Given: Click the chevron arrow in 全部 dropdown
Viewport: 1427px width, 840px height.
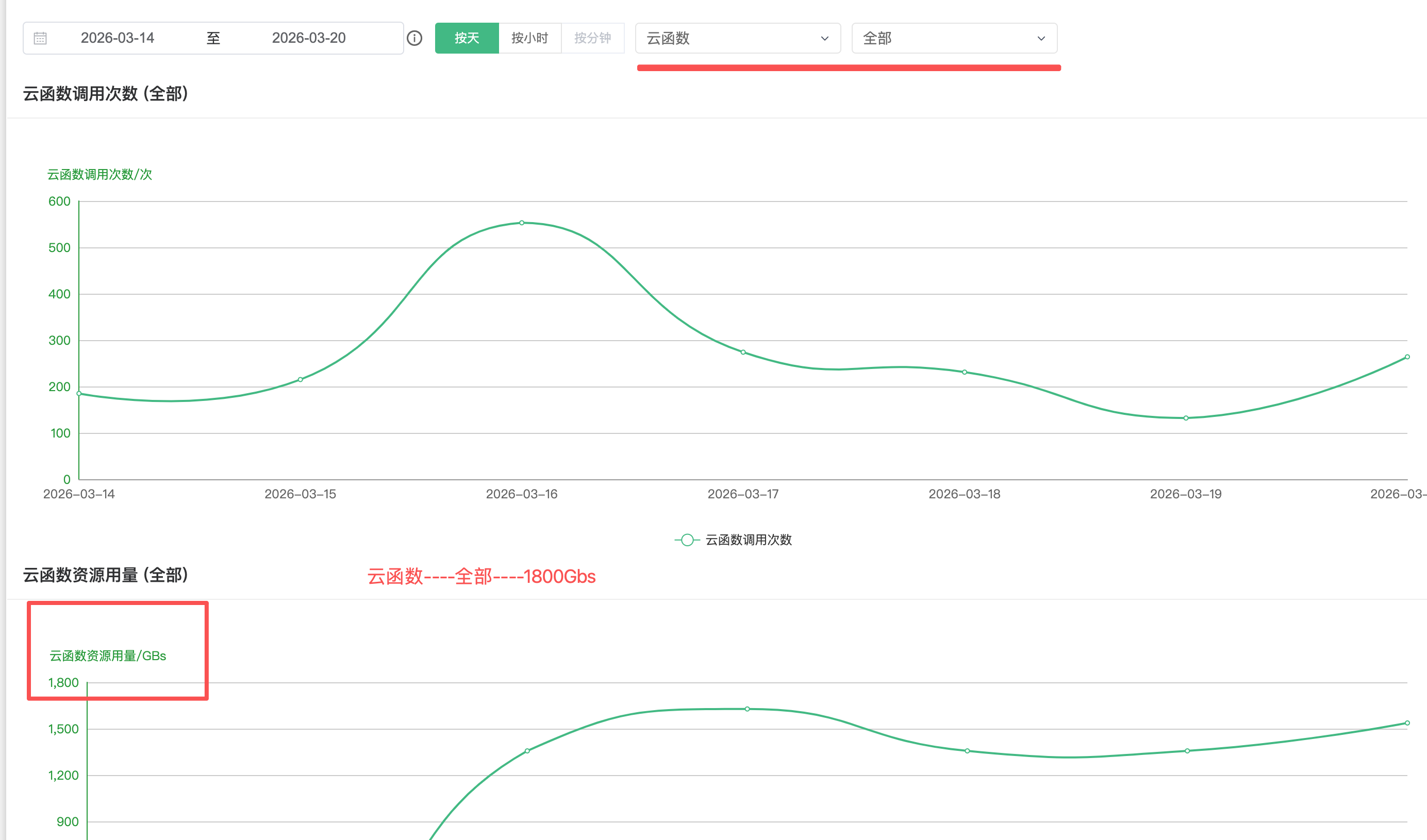Looking at the screenshot, I should point(1041,39).
